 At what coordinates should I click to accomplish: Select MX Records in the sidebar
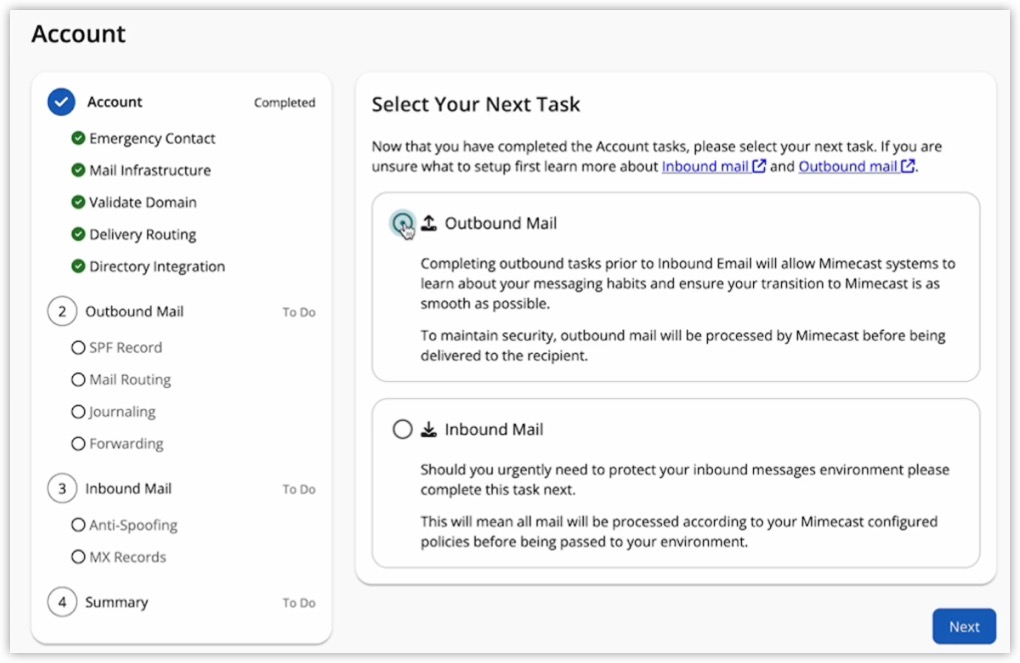click(x=127, y=557)
